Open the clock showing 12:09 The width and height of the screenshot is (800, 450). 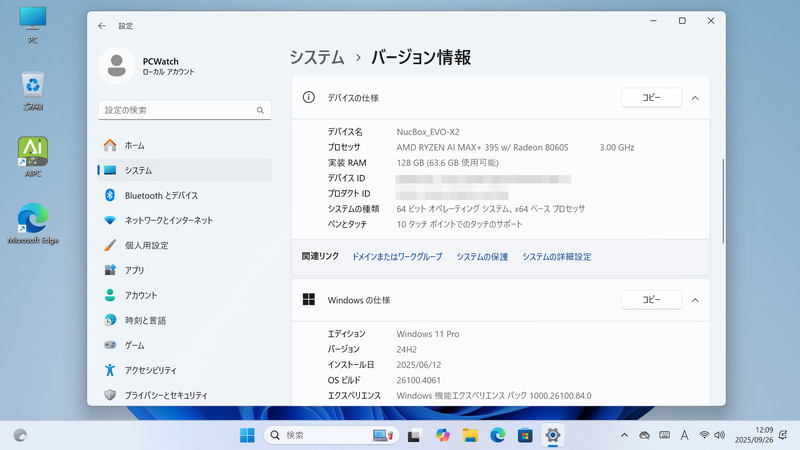(754, 435)
